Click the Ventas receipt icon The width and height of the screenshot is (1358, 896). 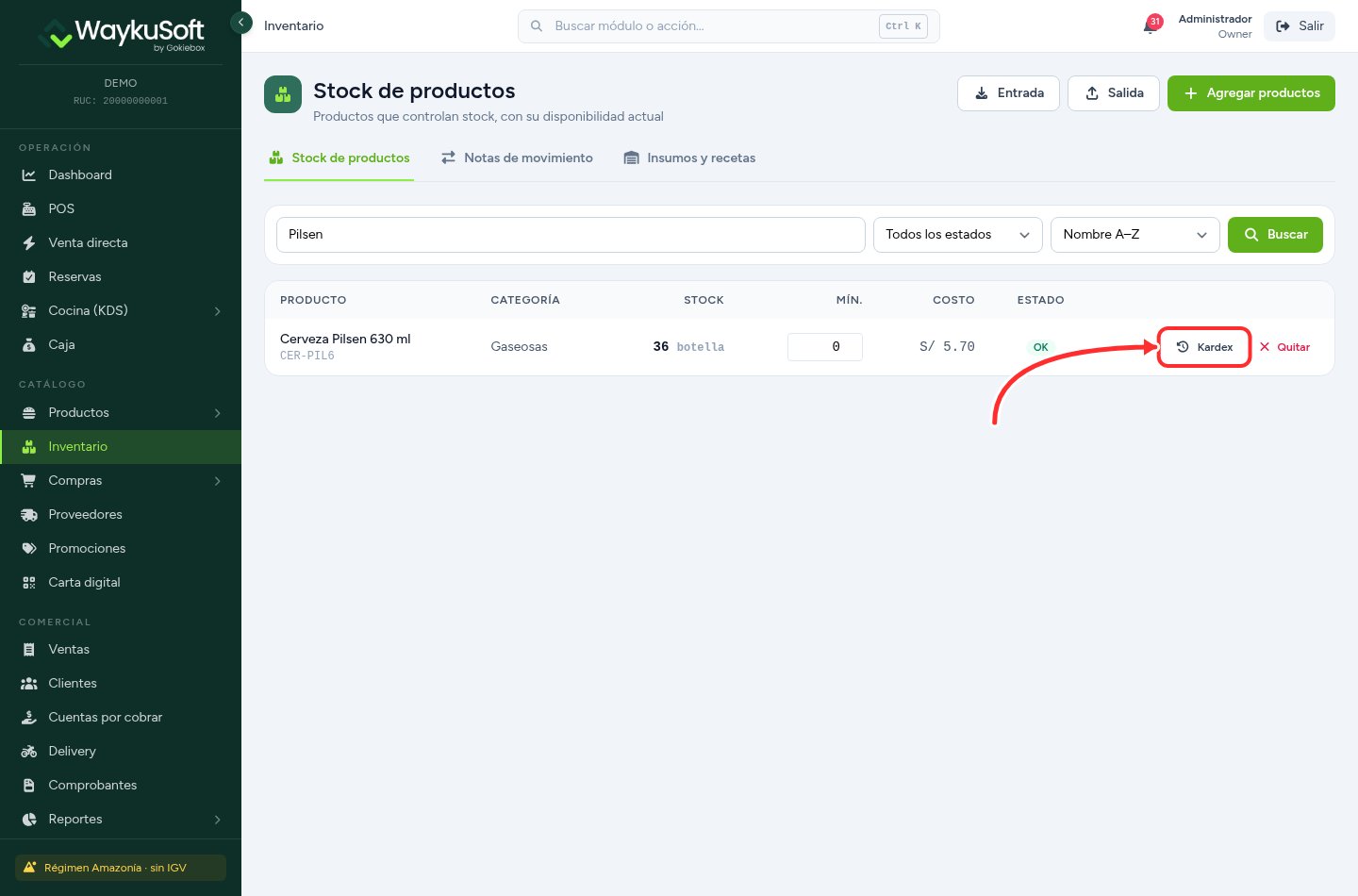pyautogui.click(x=29, y=649)
